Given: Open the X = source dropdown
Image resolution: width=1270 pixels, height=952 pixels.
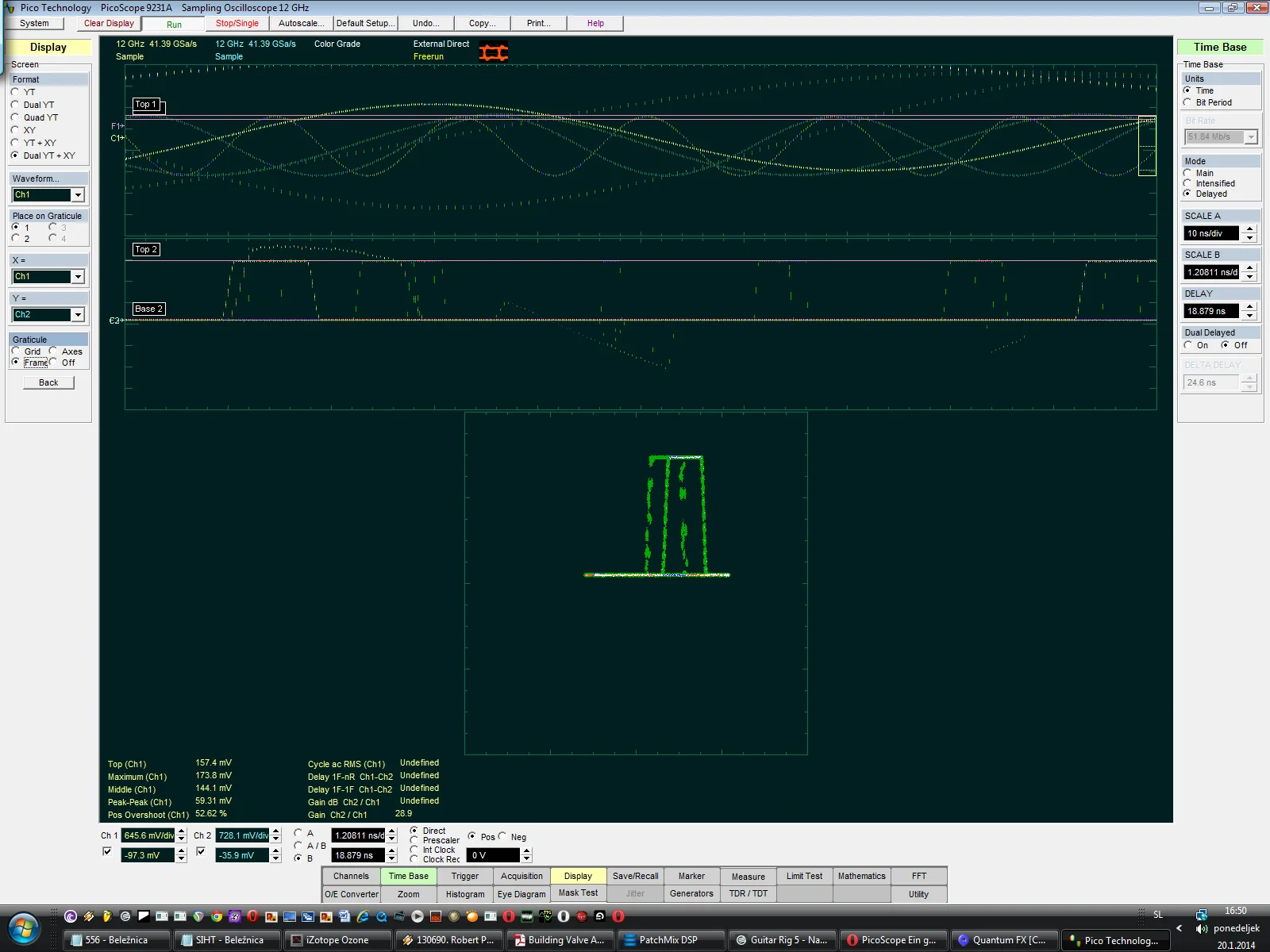Looking at the screenshot, I should (78, 277).
